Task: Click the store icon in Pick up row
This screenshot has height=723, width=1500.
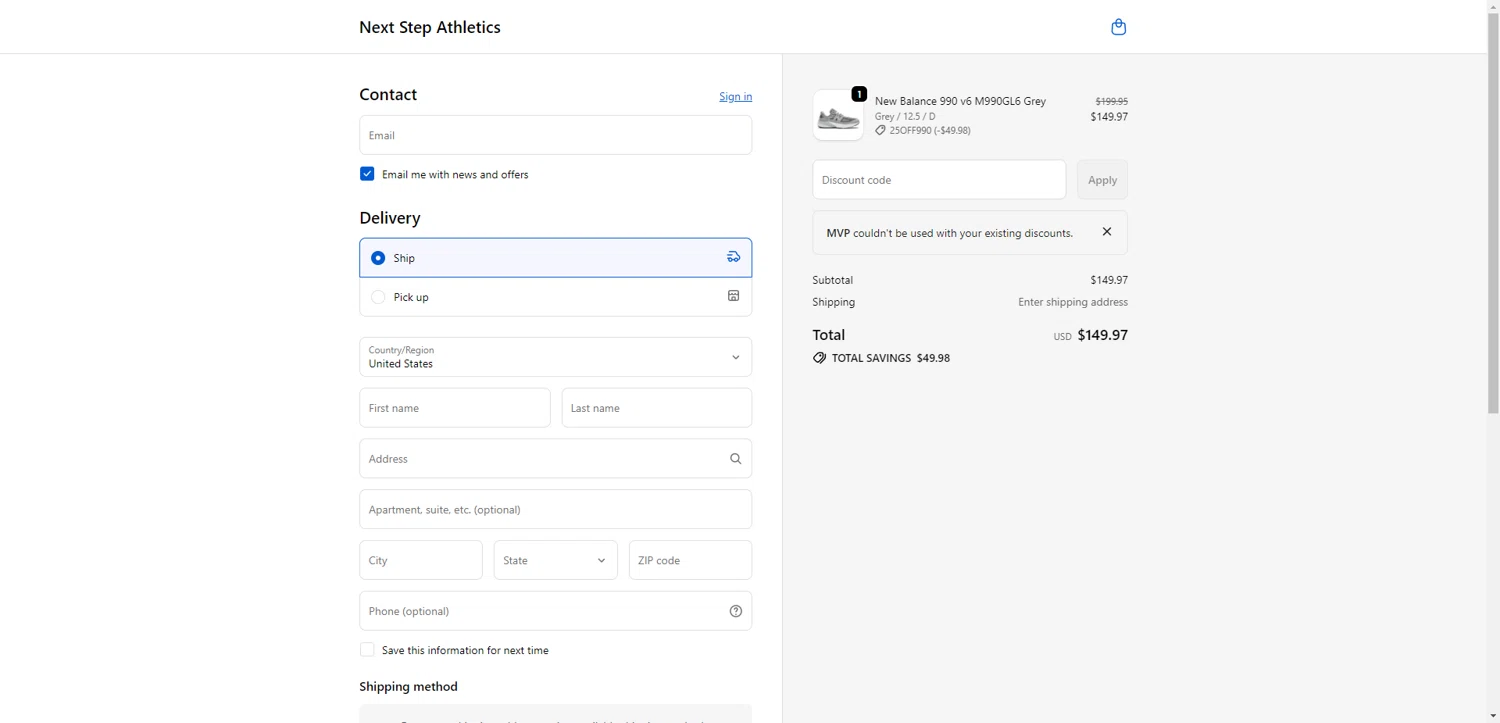Action: point(733,296)
